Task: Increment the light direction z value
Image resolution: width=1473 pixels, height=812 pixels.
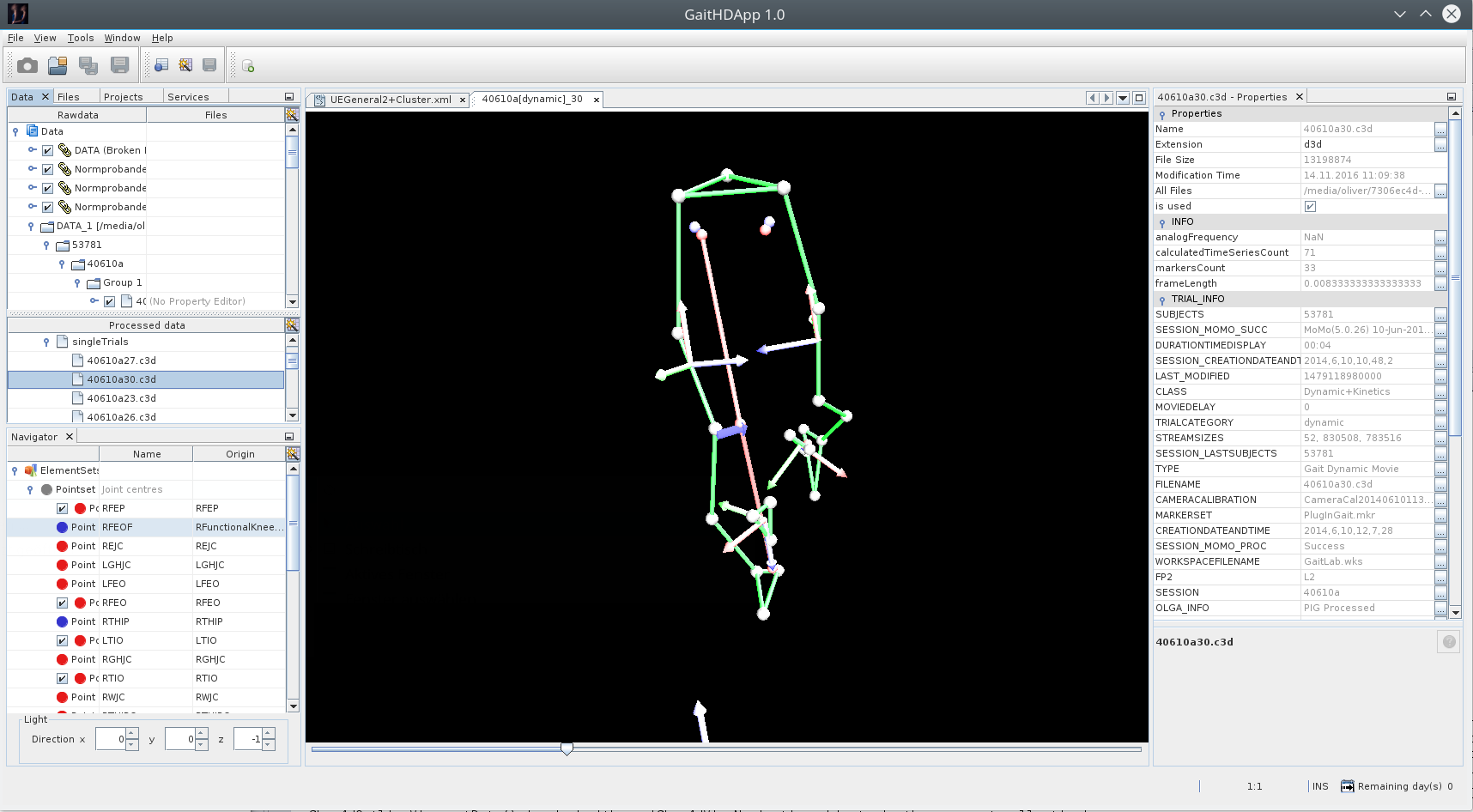Action: (x=269, y=734)
